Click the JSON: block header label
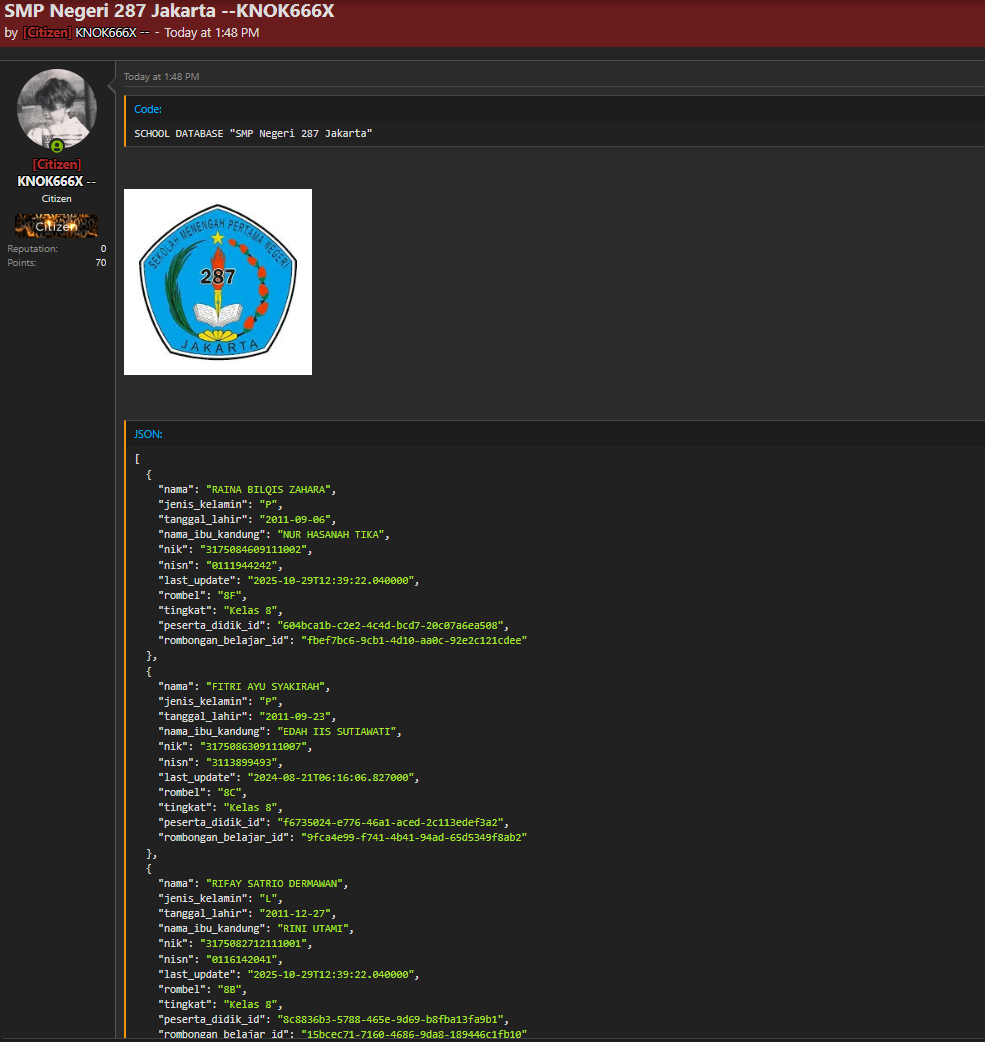This screenshot has width=985, height=1042. [148, 434]
